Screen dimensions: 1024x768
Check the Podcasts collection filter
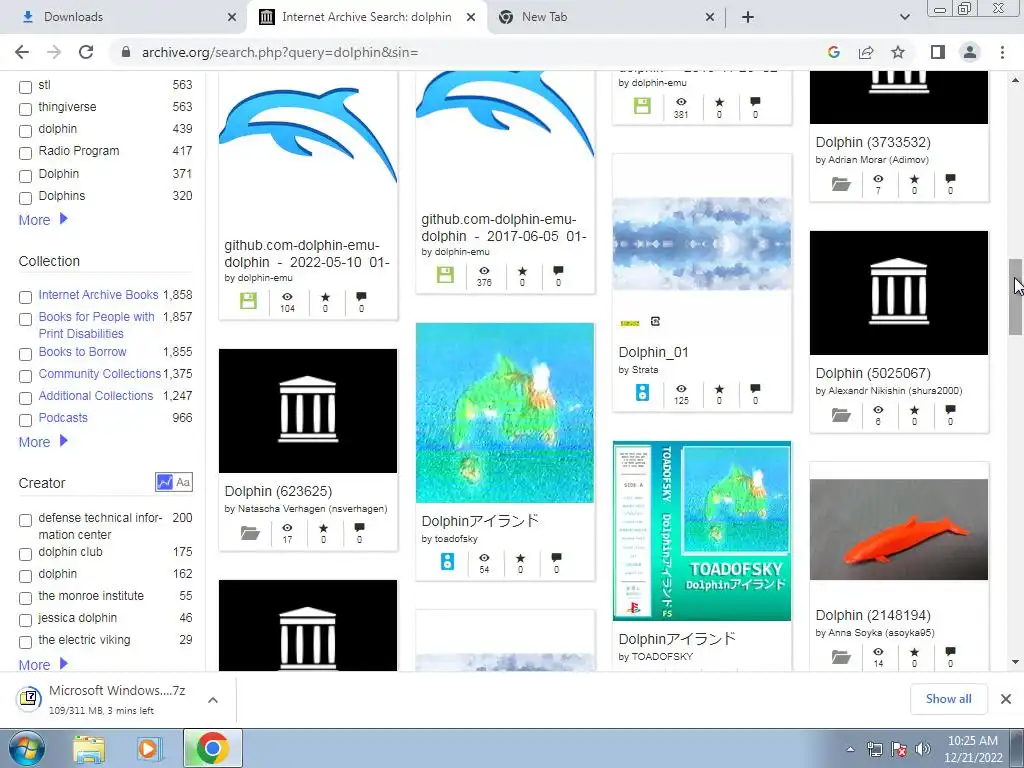[x=25, y=420]
